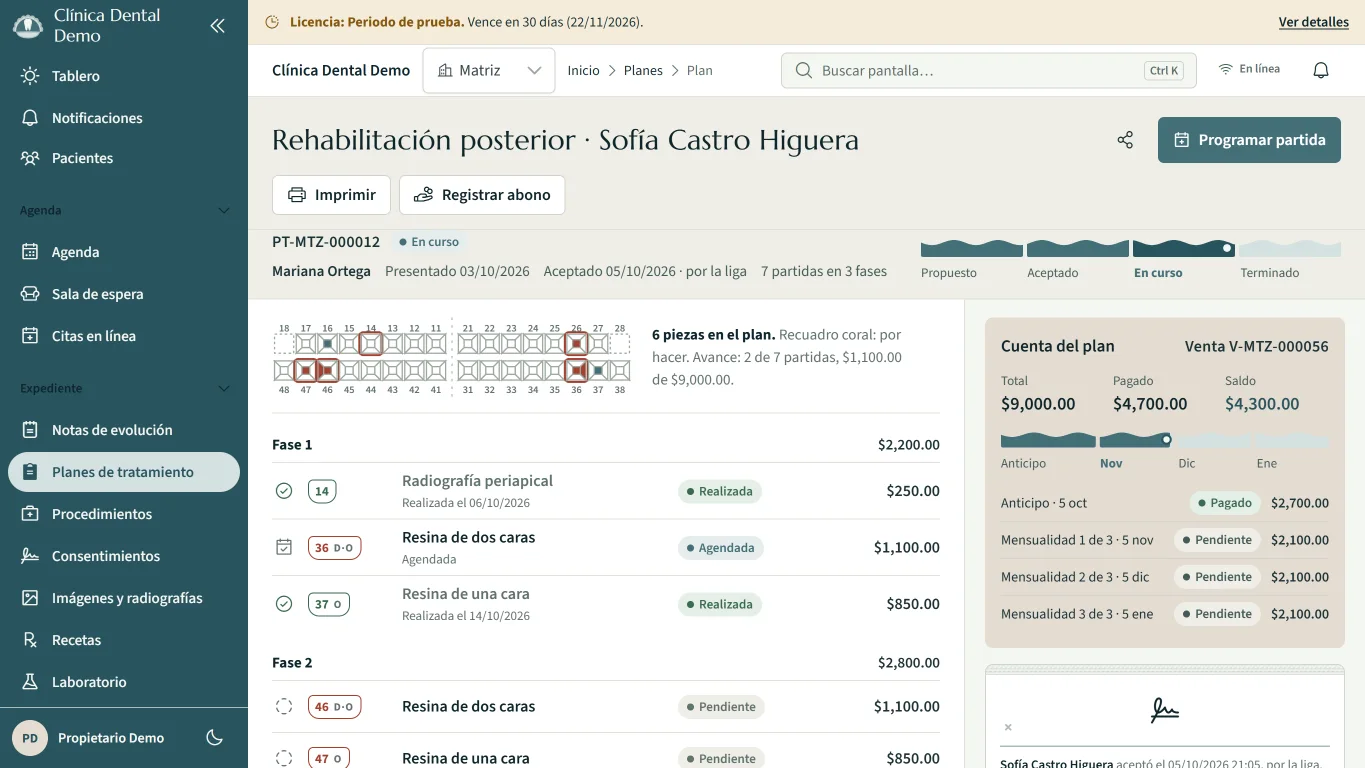
Task: Click Inicio breadcrumb link
Action: click(583, 71)
